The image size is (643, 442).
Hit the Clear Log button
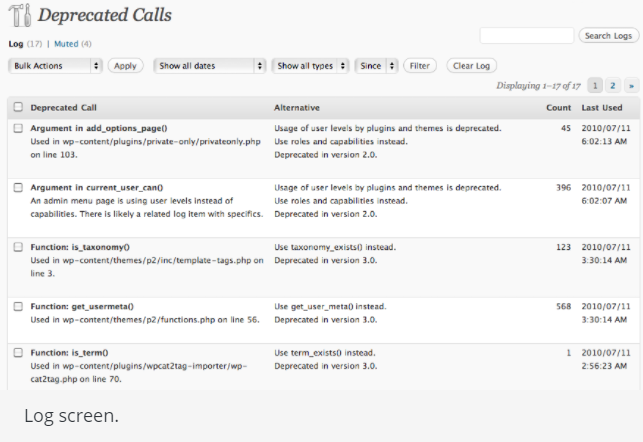click(x=471, y=65)
